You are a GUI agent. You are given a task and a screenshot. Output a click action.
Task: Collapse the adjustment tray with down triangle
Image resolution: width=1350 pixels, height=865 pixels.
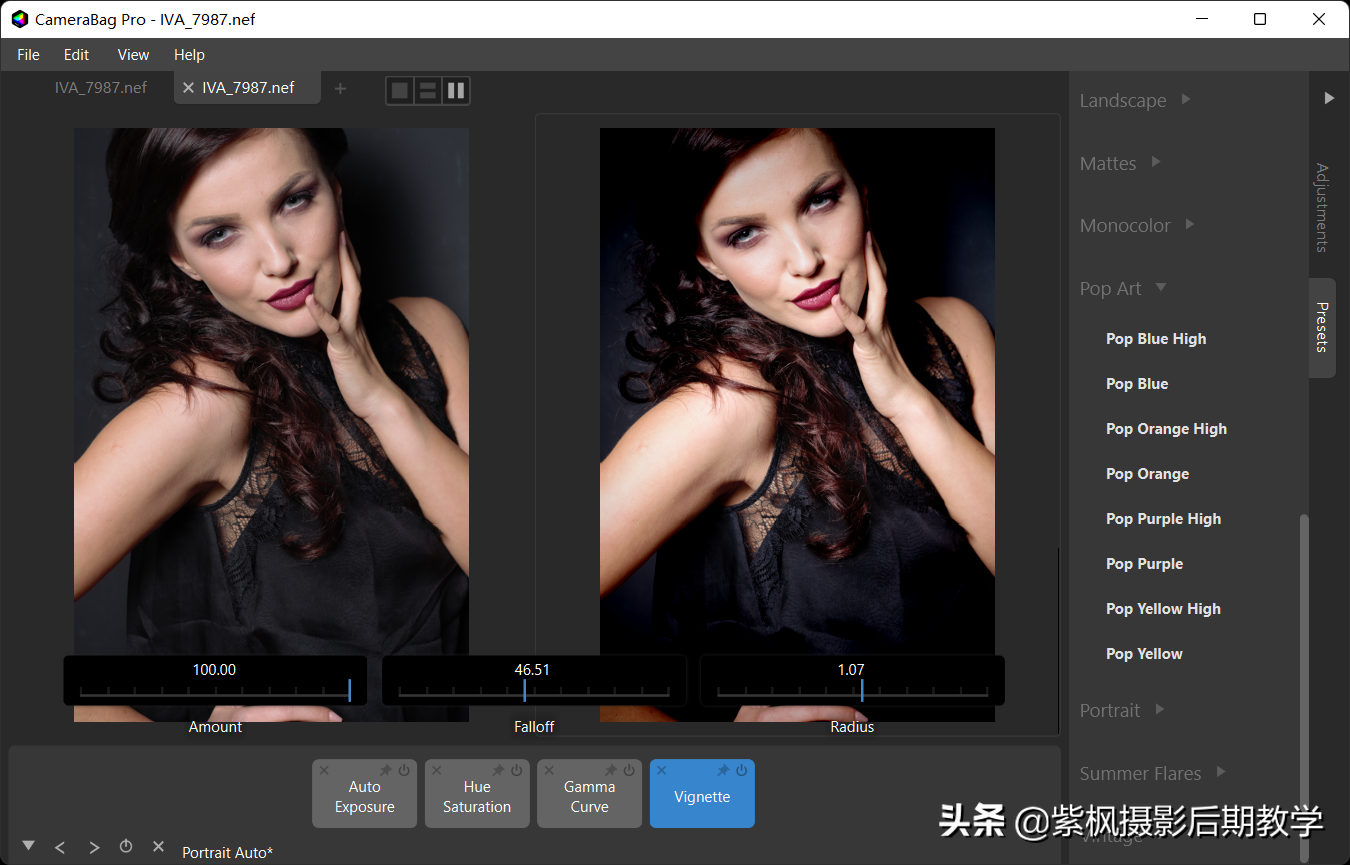[x=28, y=846]
